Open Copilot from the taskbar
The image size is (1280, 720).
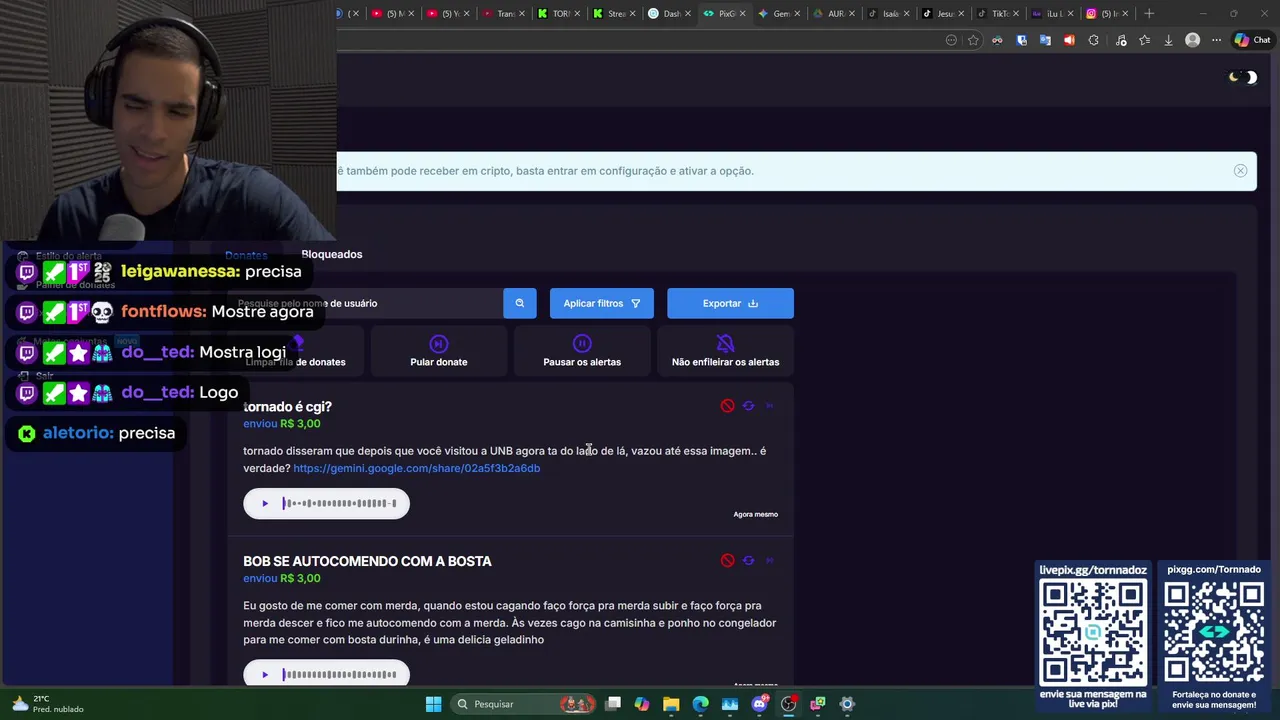642,704
